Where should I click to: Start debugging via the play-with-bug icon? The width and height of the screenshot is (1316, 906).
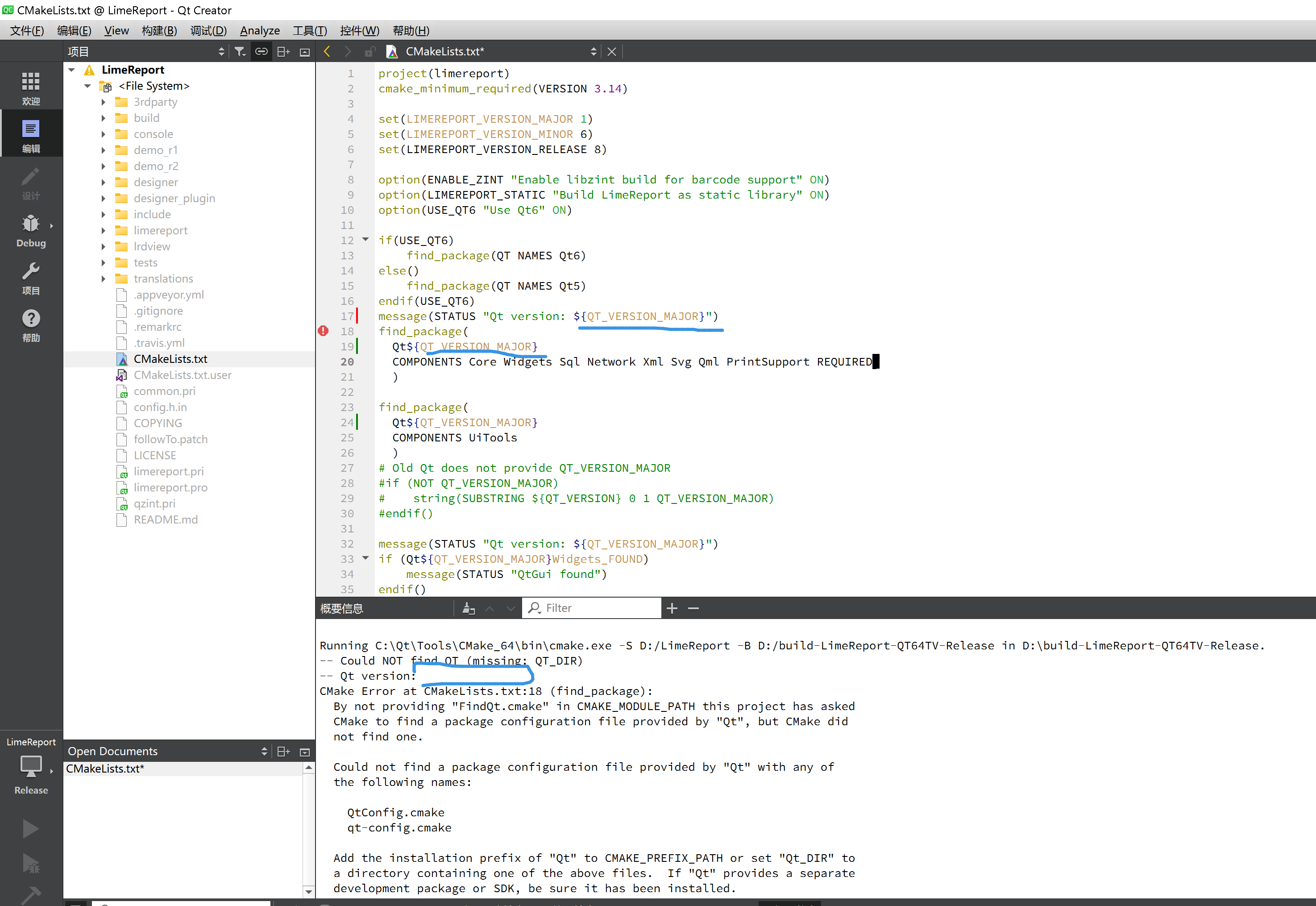(x=31, y=864)
